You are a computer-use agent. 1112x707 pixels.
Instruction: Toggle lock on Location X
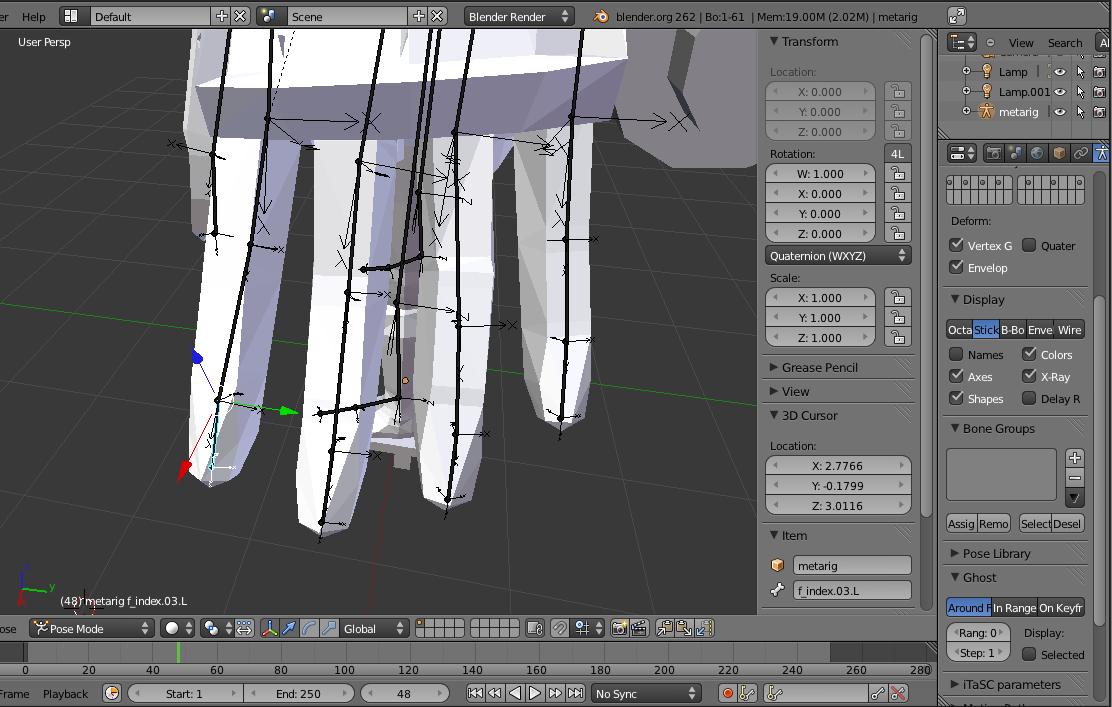[898, 91]
